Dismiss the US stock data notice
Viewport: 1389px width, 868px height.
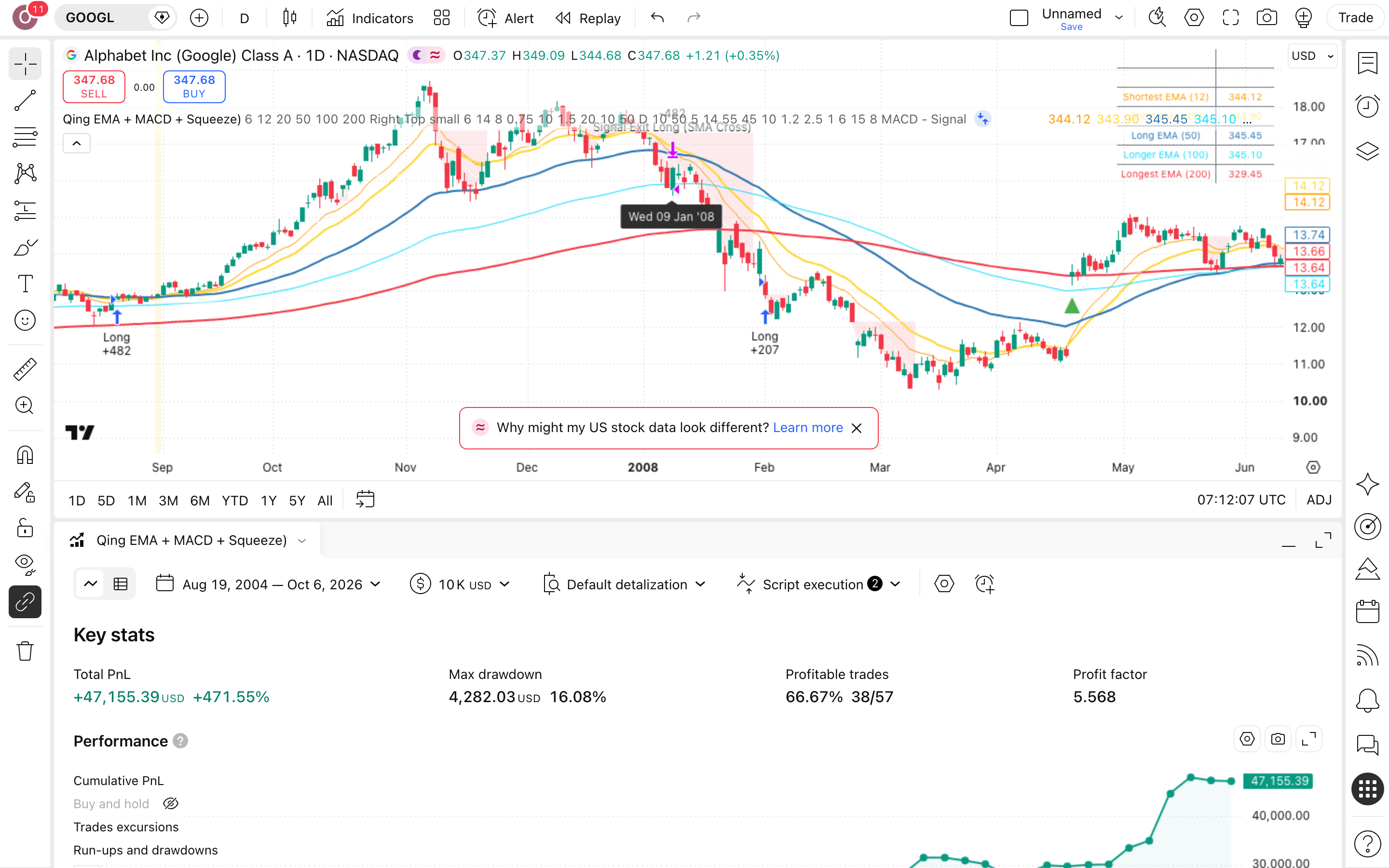pyautogui.click(x=857, y=428)
